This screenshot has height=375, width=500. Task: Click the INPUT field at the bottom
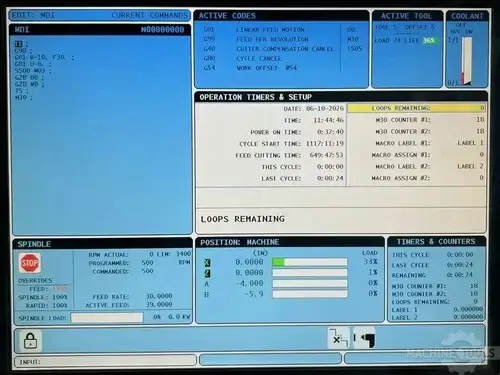point(105,361)
